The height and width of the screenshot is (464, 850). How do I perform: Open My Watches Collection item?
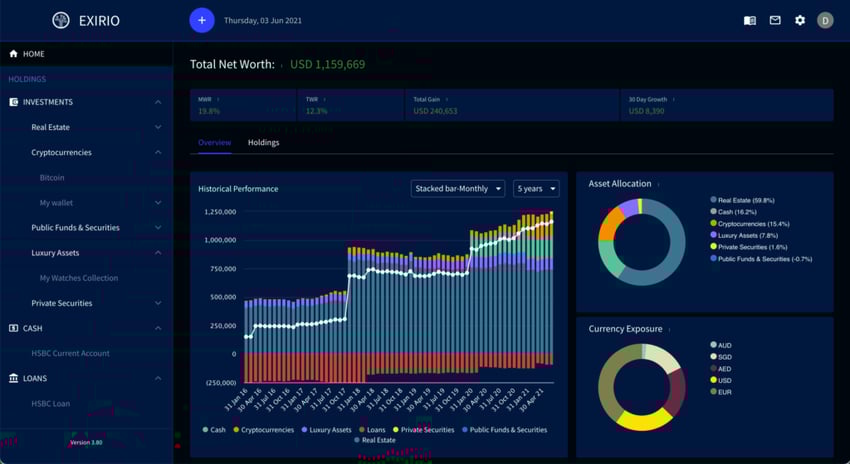(79, 278)
